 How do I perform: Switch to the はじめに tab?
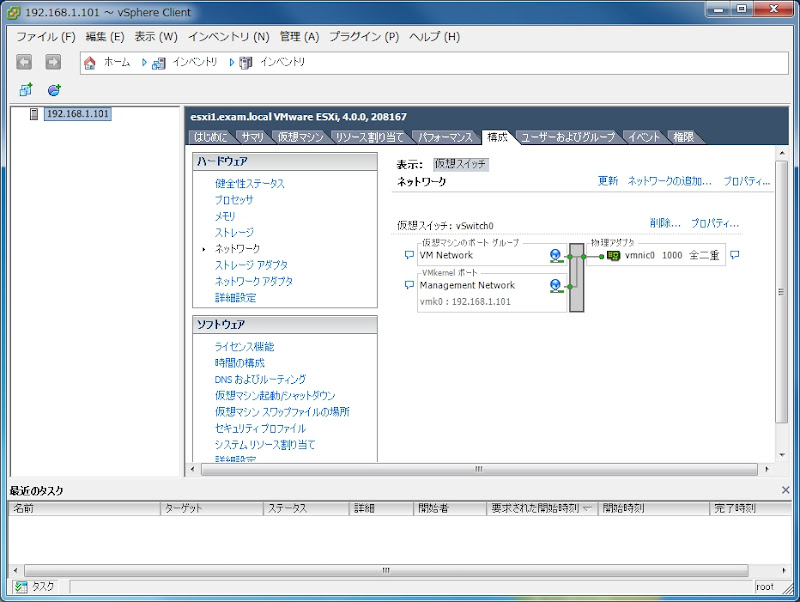pos(211,137)
